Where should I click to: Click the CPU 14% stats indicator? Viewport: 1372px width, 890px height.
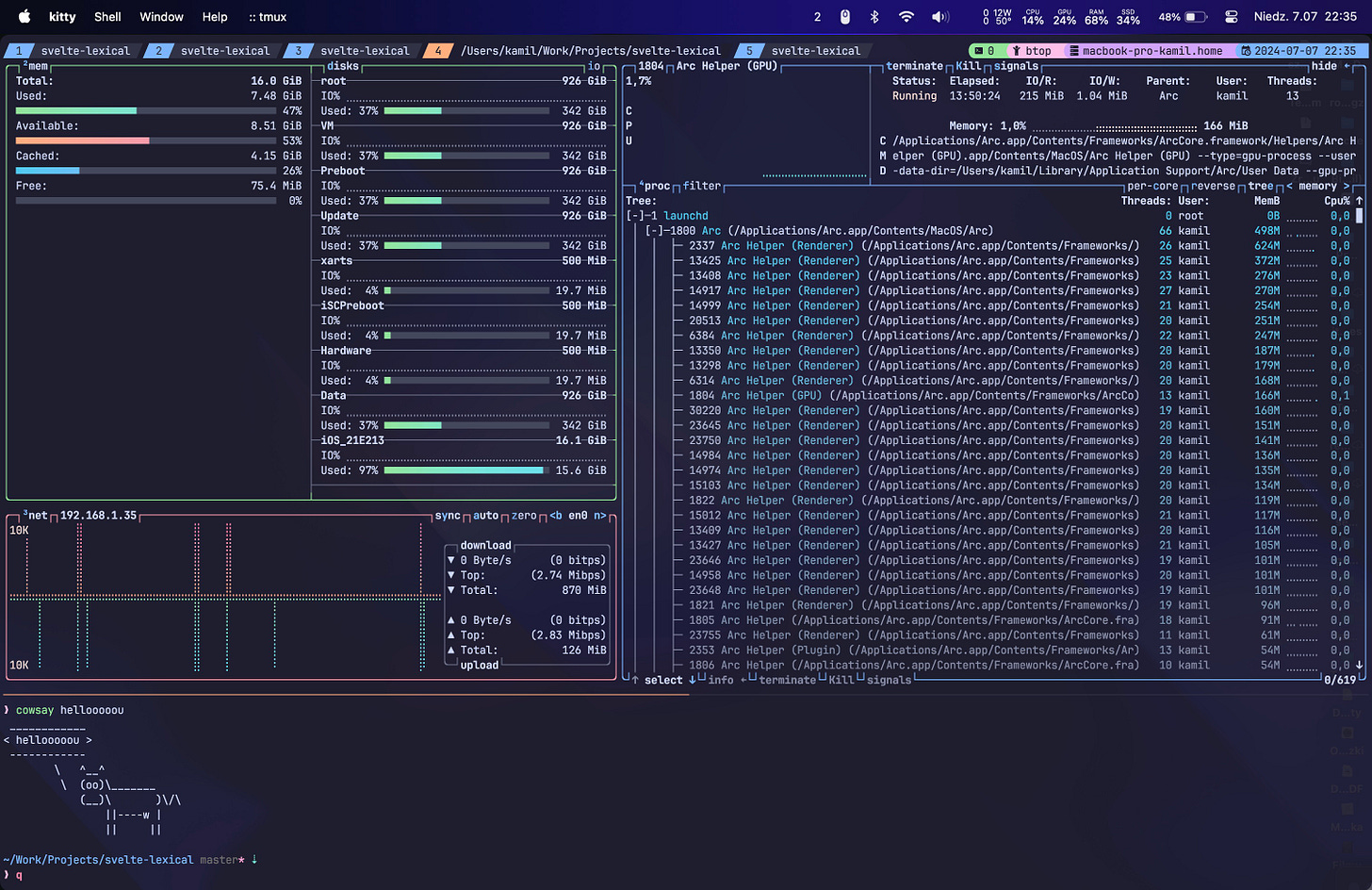tap(1033, 17)
